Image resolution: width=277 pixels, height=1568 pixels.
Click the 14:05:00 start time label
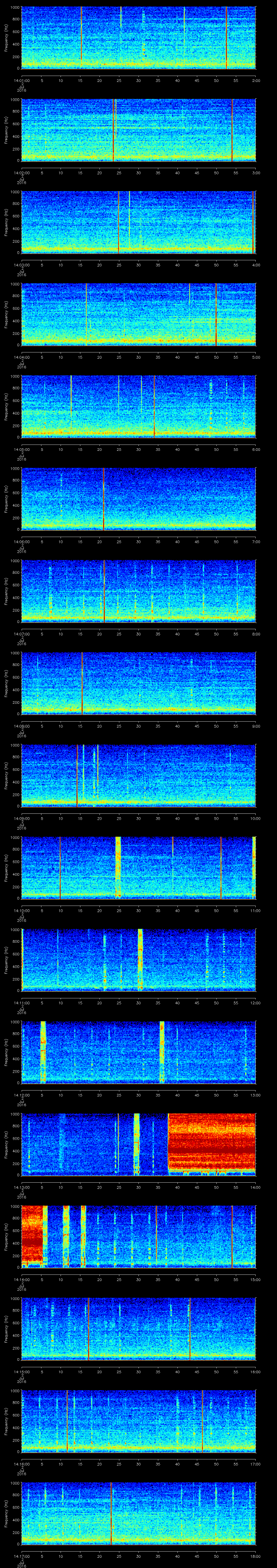(x=21, y=449)
